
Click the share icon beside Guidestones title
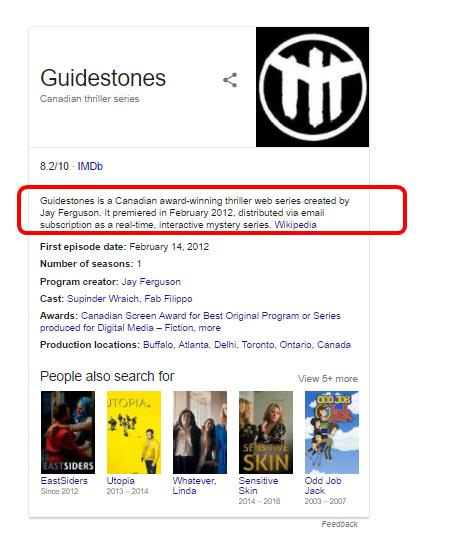[230, 80]
